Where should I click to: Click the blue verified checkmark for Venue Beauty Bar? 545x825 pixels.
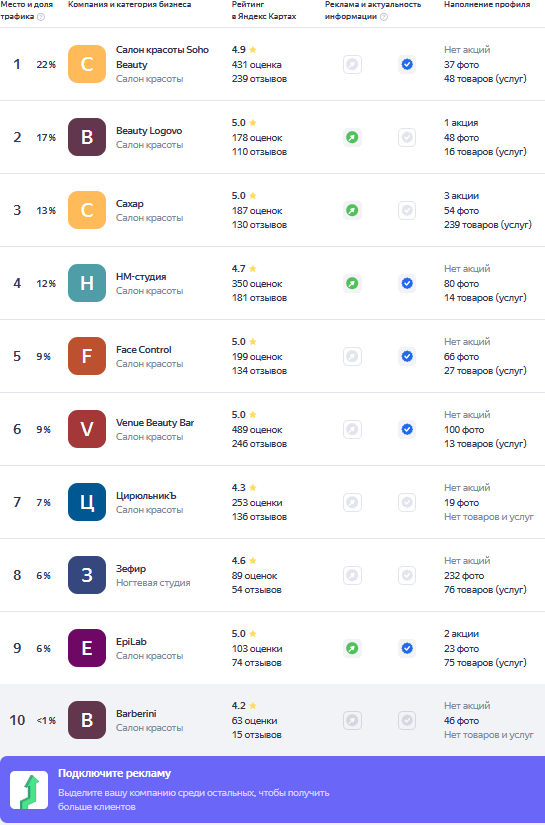[407, 429]
